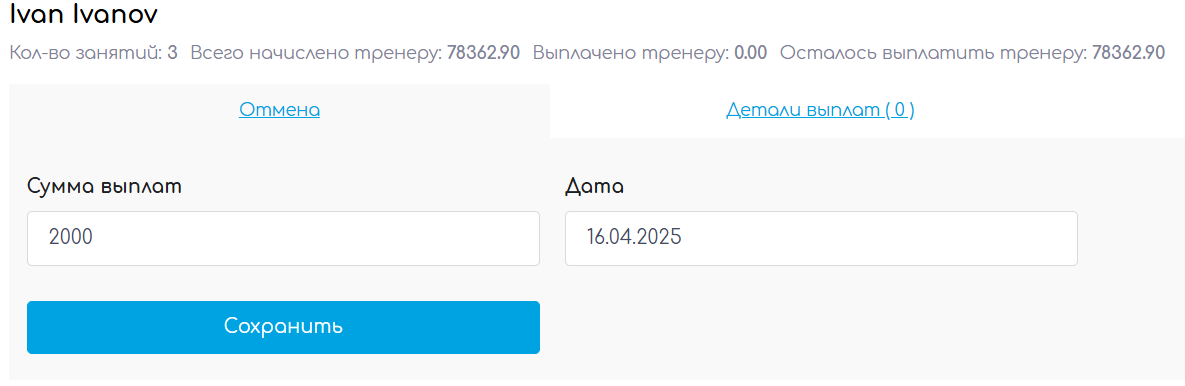Select remaining amount after Осталось выплатить
Viewport: 1185px width, 386px height.
point(1129,53)
